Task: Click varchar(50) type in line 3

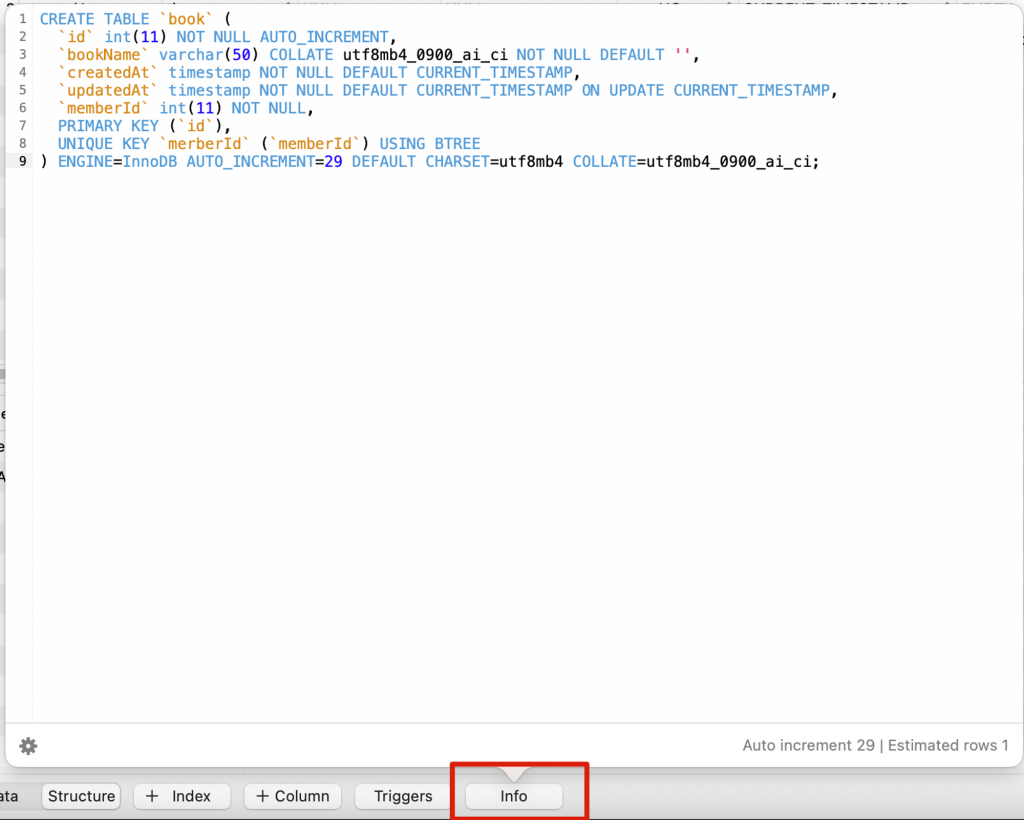Action: tap(209, 55)
